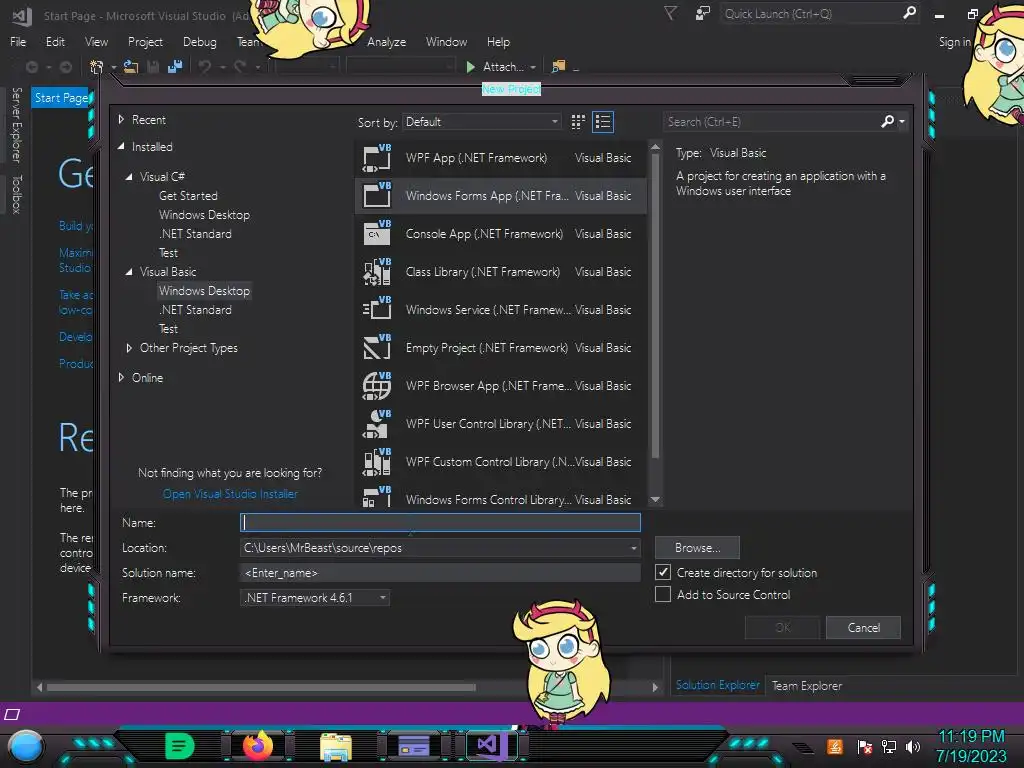Open the Location path dropdown
The height and width of the screenshot is (768, 1024).
(633, 548)
